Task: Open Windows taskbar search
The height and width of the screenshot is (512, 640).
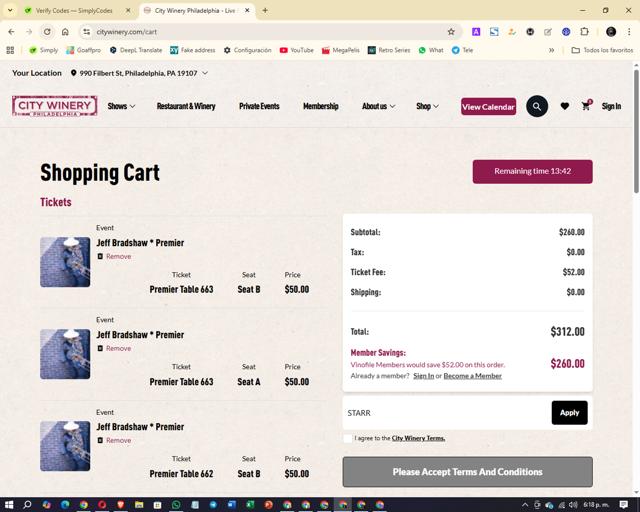Action: 27,505
